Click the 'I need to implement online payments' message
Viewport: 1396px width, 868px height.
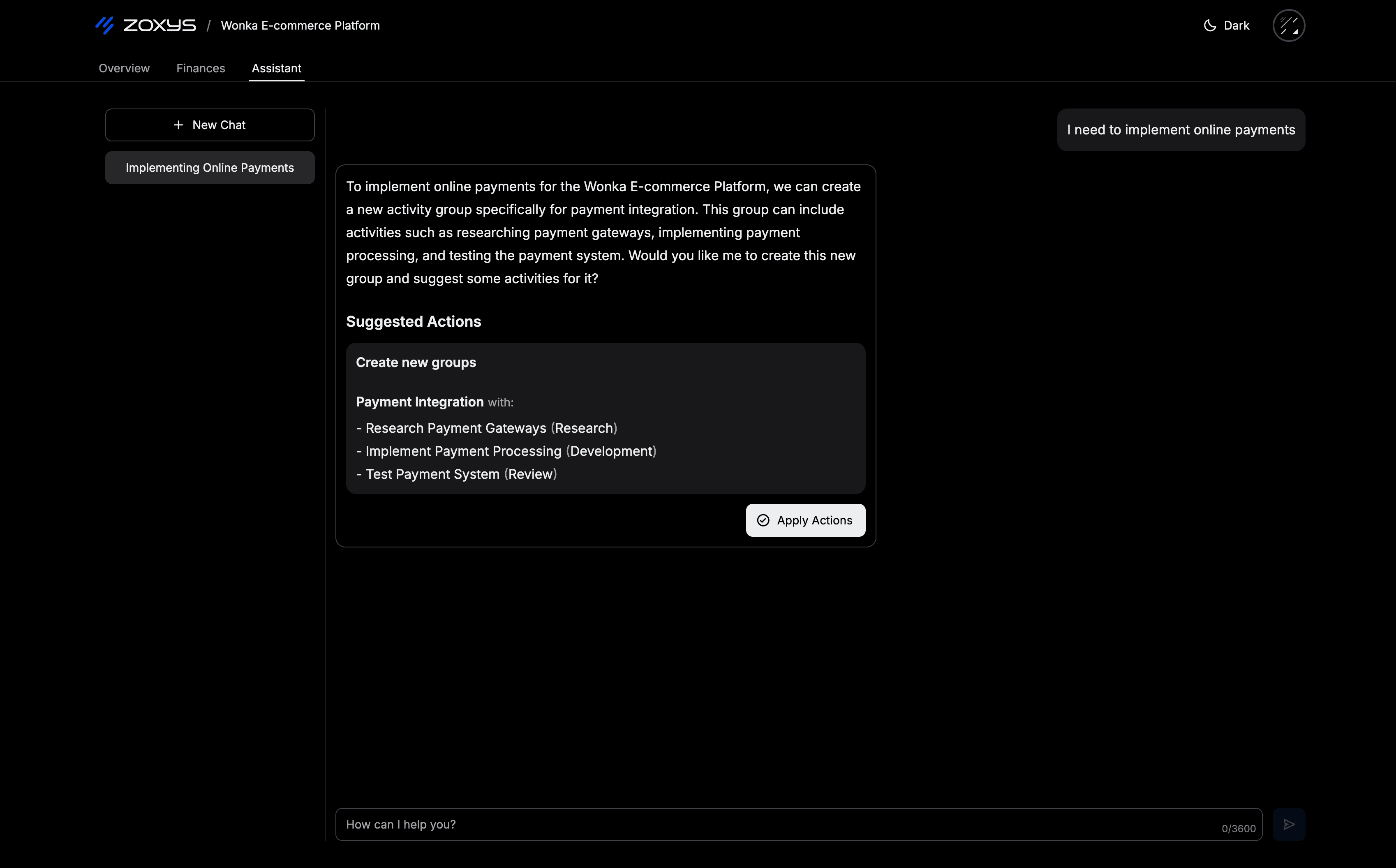(1181, 130)
